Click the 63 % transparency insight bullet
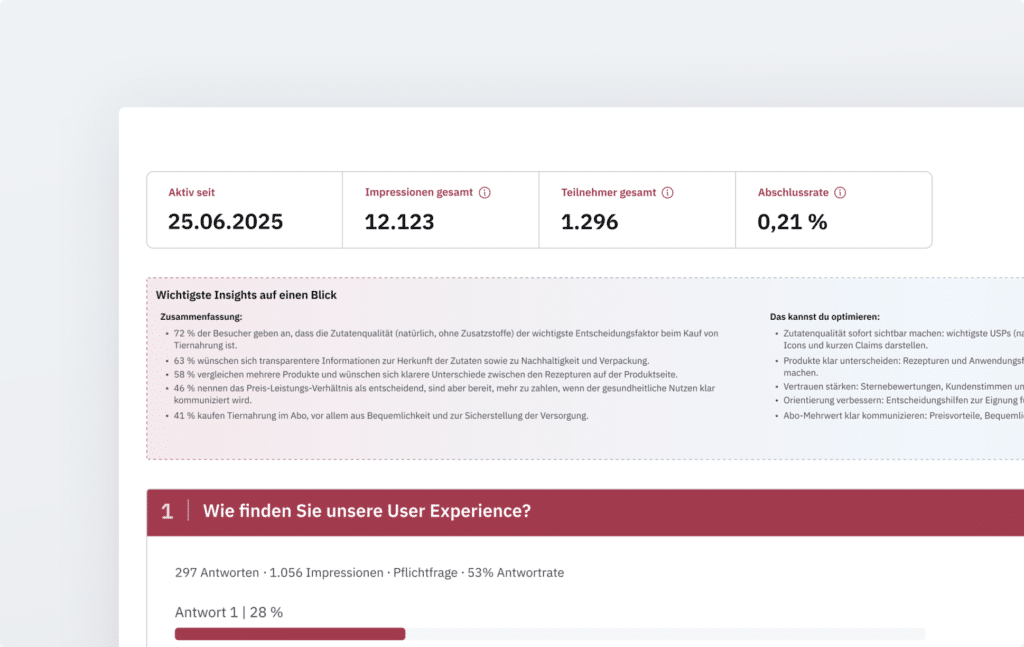This screenshot has width=1024, height=647. pyautogui.click(x=410, y=360)
